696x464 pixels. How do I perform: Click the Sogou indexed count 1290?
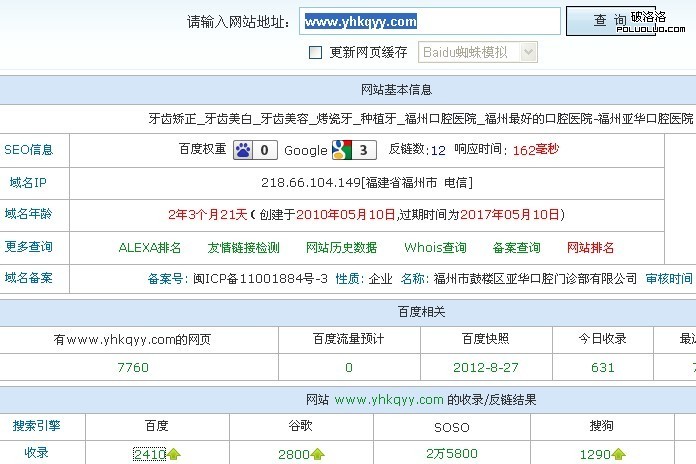pyautogui.click(x=595, y=454)
